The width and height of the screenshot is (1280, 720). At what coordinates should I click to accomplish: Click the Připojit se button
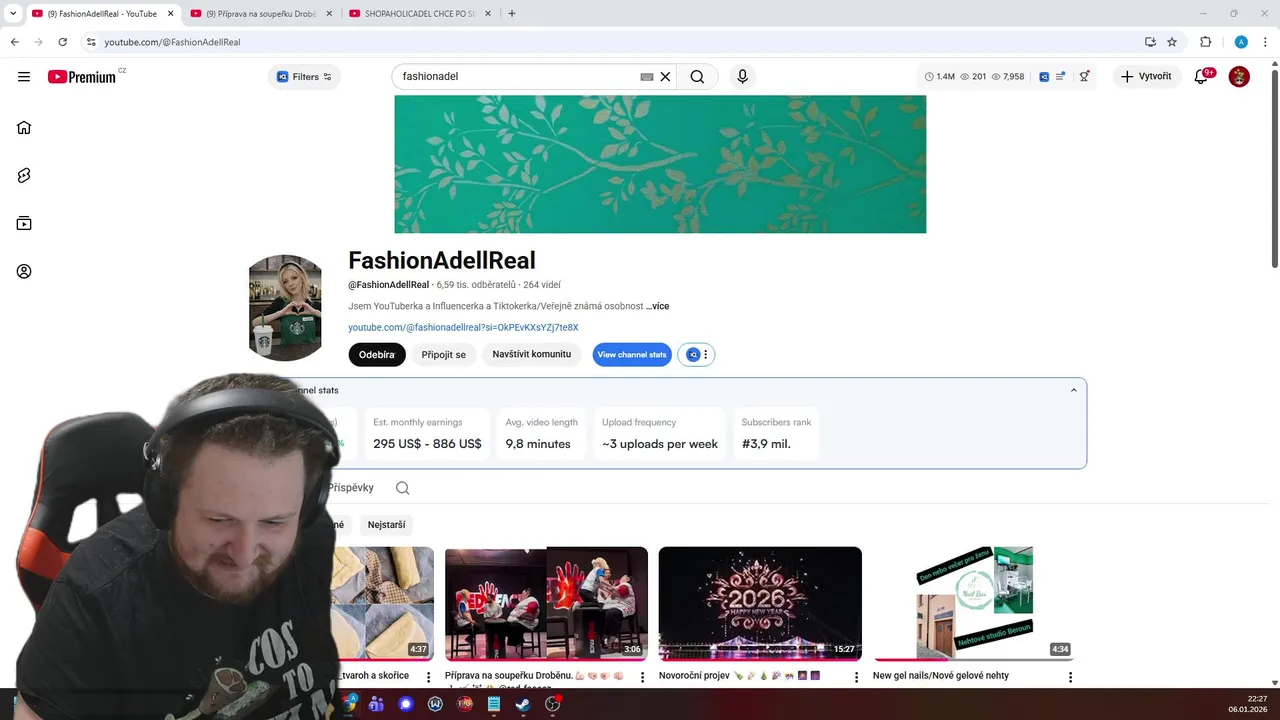444,354
